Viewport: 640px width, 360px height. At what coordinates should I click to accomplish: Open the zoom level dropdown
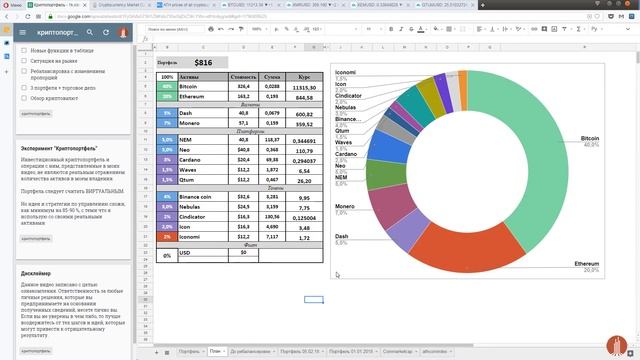[x=259, y=29]
